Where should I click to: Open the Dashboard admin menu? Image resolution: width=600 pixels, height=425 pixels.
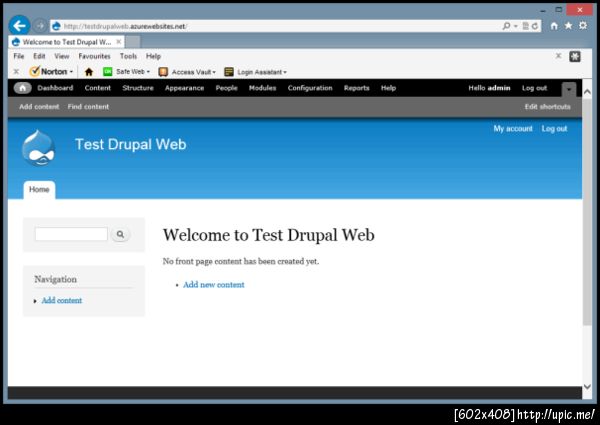55,88
